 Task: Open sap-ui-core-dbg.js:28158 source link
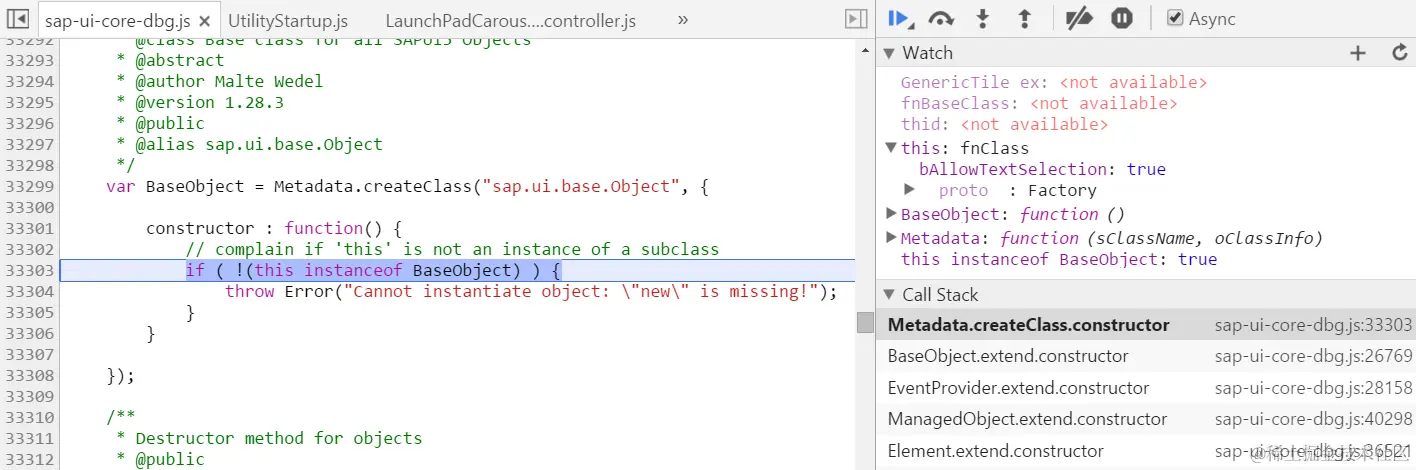click(x=1313, y=387)
